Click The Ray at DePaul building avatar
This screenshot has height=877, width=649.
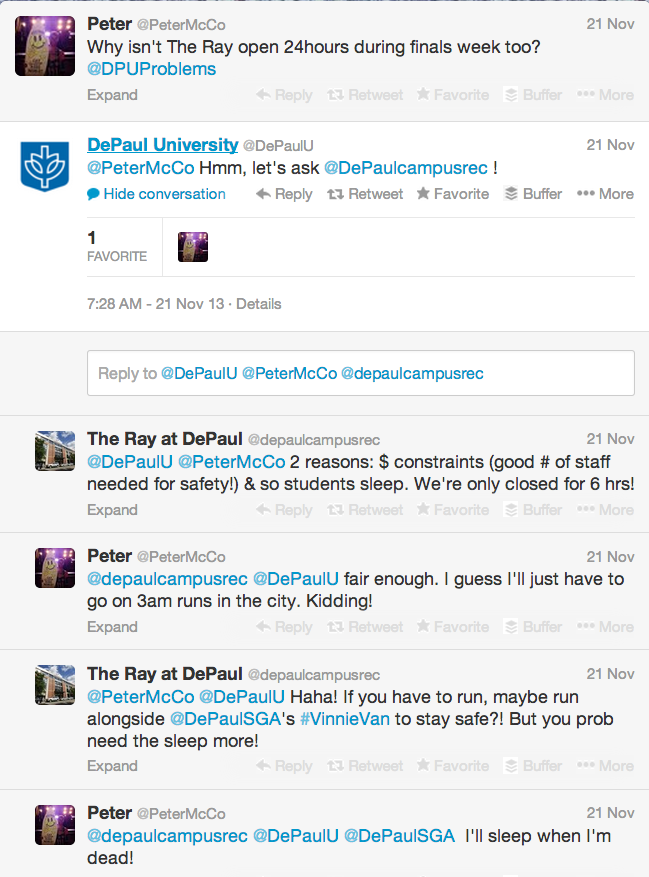click(55, 452)
